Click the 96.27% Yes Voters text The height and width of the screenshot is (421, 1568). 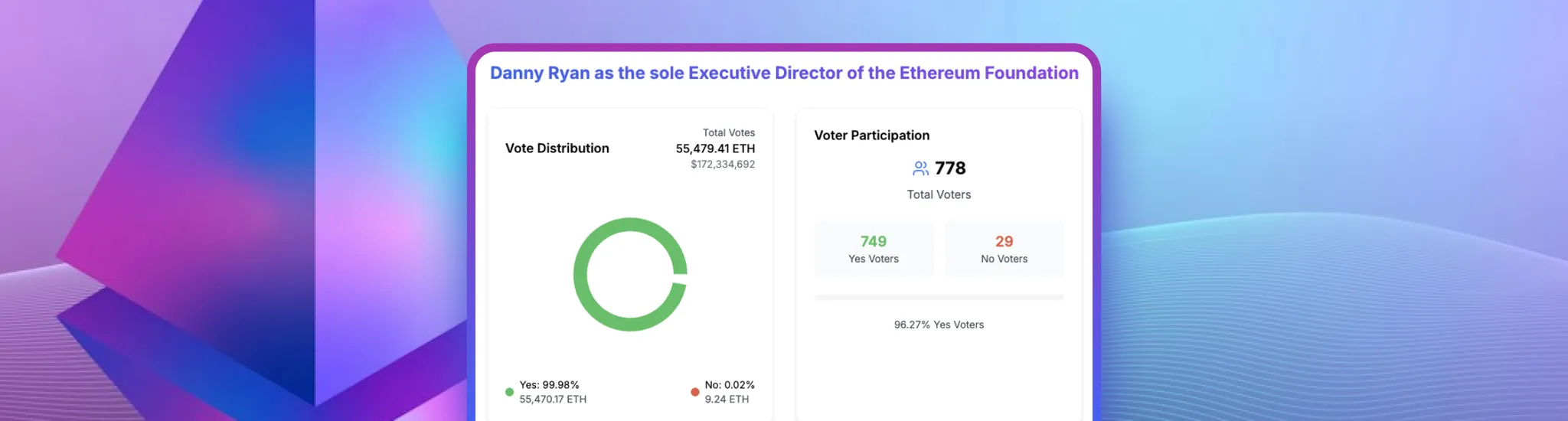[939, 325]
